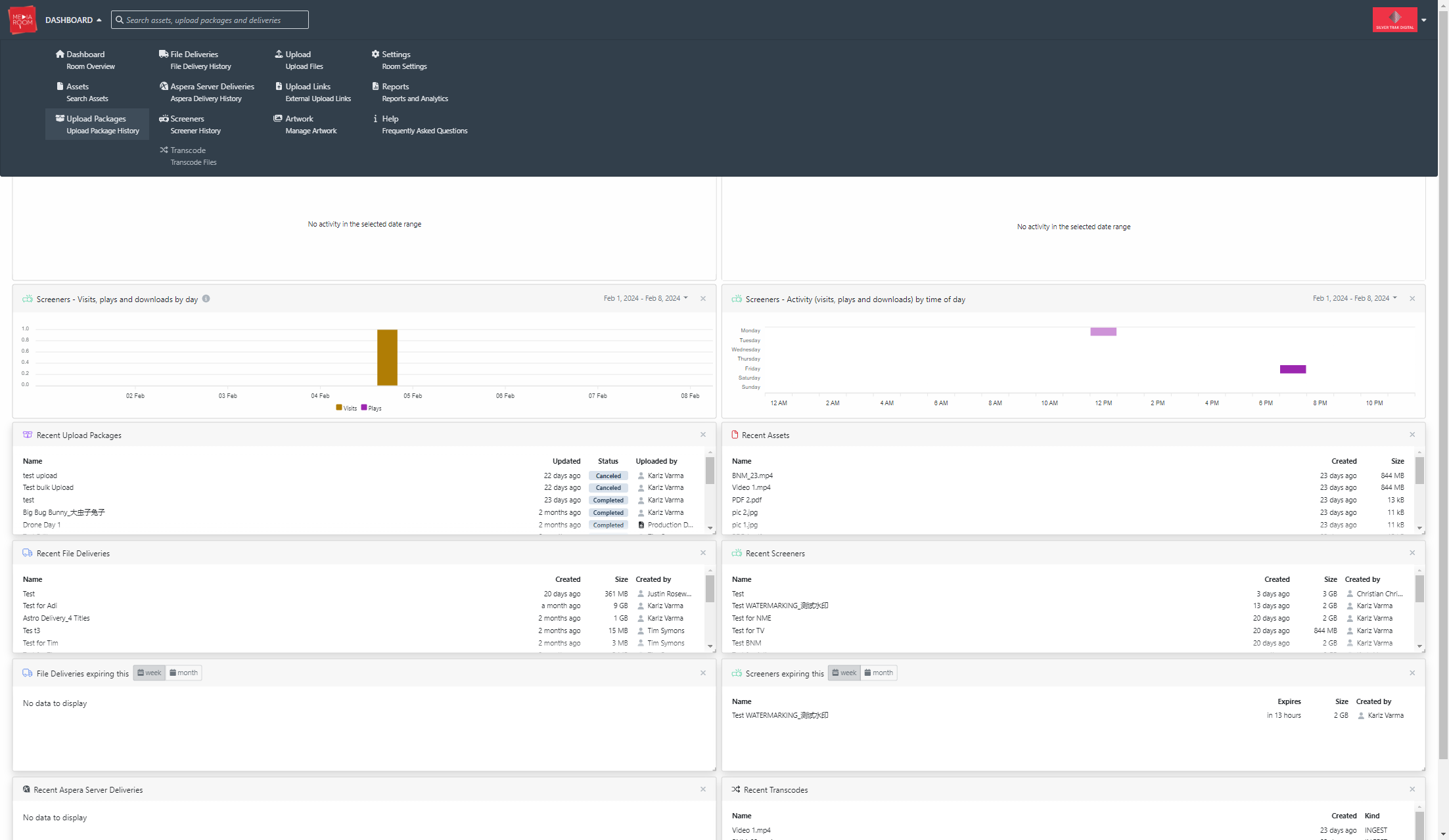1449x840 pixels.
Task: Open the Silver Trak Digital account dropdown
Action: pos(1400,20)
